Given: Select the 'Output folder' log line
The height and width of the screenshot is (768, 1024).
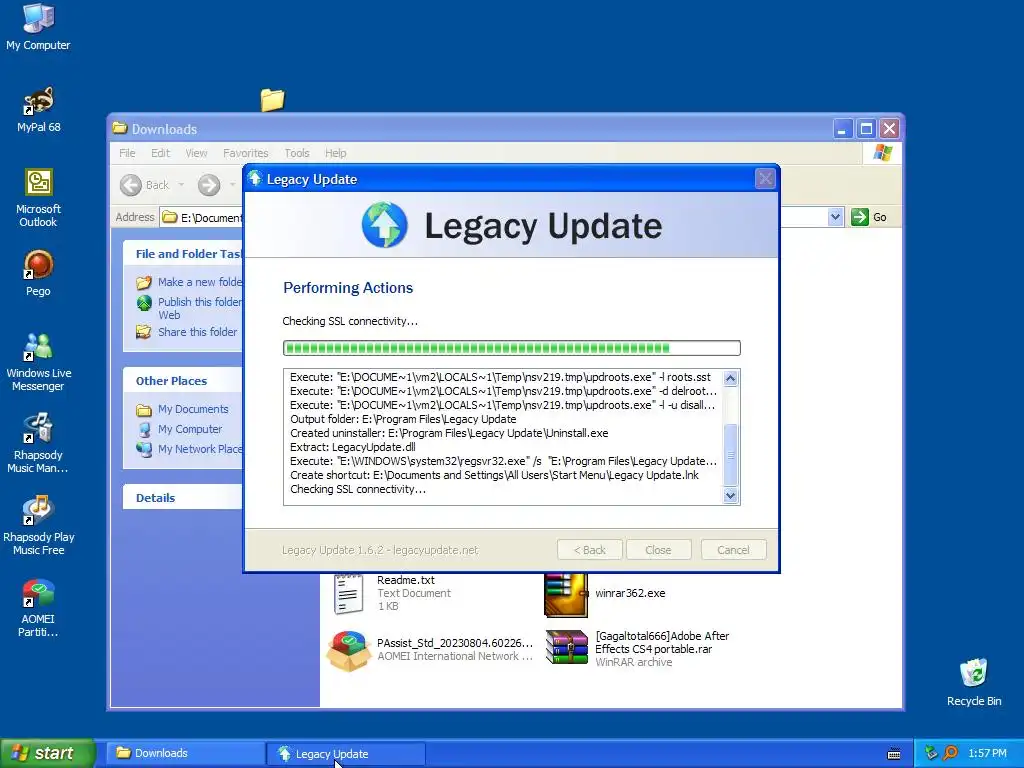Looking at the screenshot, I should pyautogui.click(x=403, y=419).
